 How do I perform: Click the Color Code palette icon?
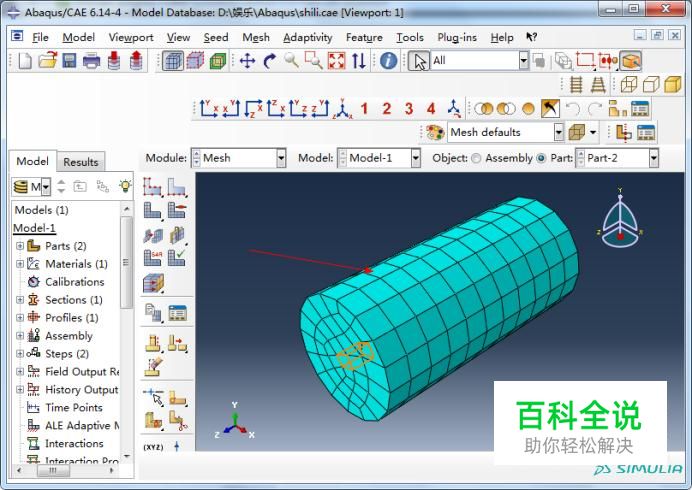coord(435,132)
